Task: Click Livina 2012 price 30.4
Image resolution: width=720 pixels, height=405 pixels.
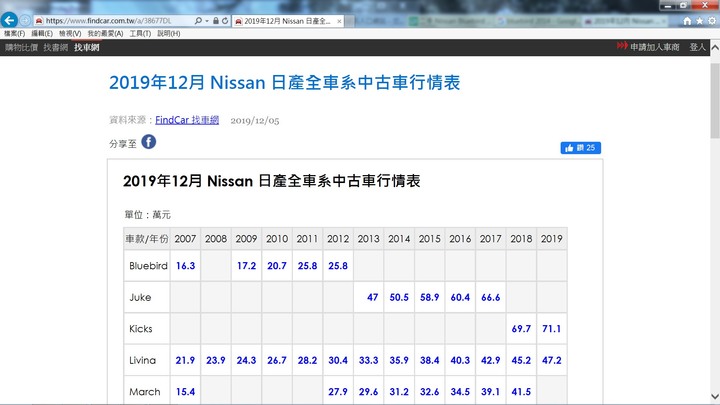Action: click(x=338, y=360)
